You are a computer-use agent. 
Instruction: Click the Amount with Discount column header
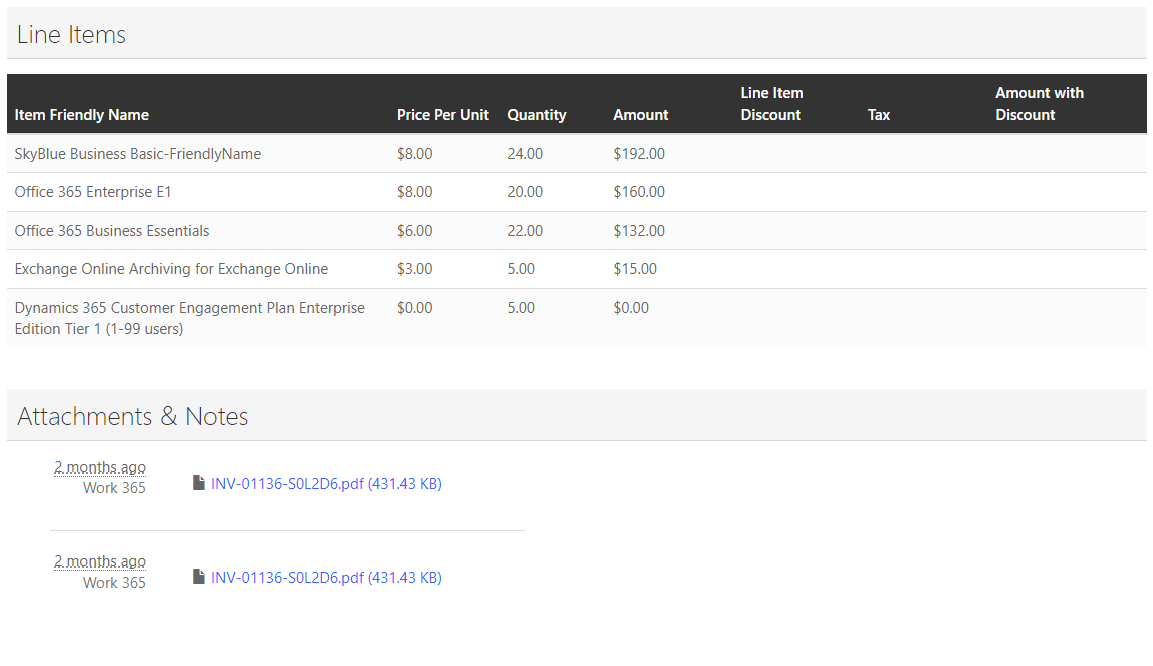1039,104
